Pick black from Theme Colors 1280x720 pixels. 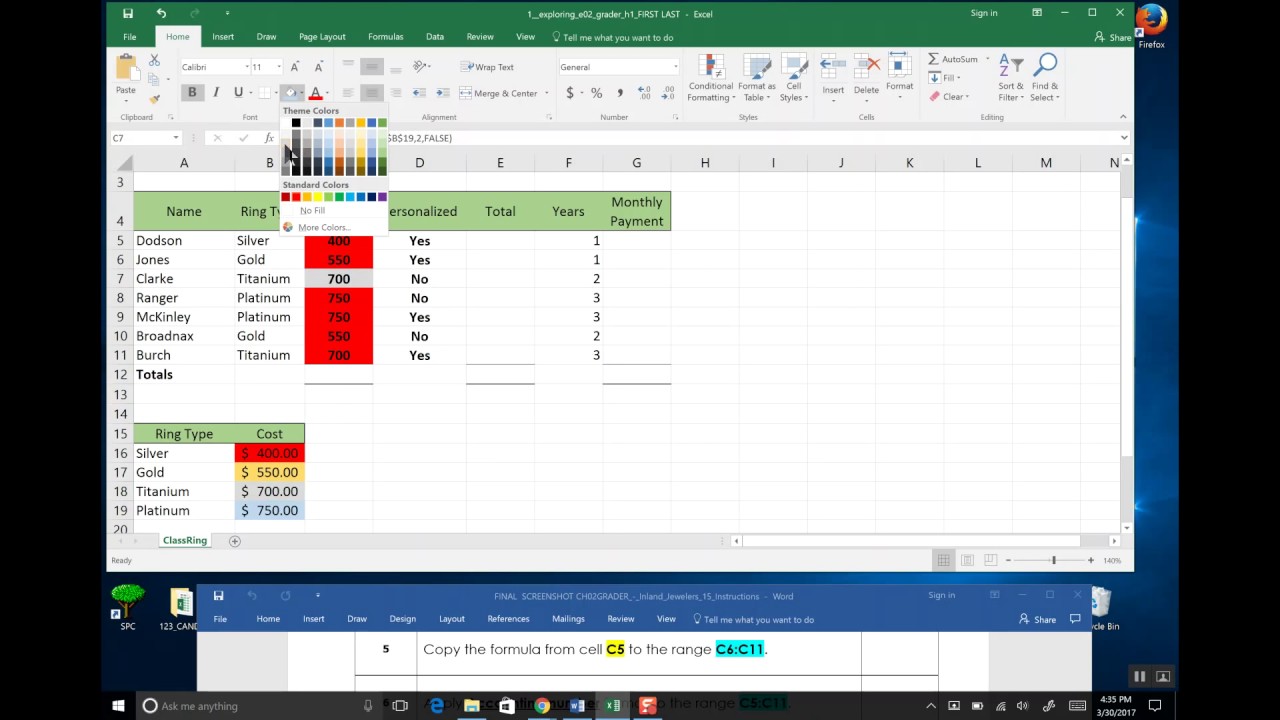[296, 123]
